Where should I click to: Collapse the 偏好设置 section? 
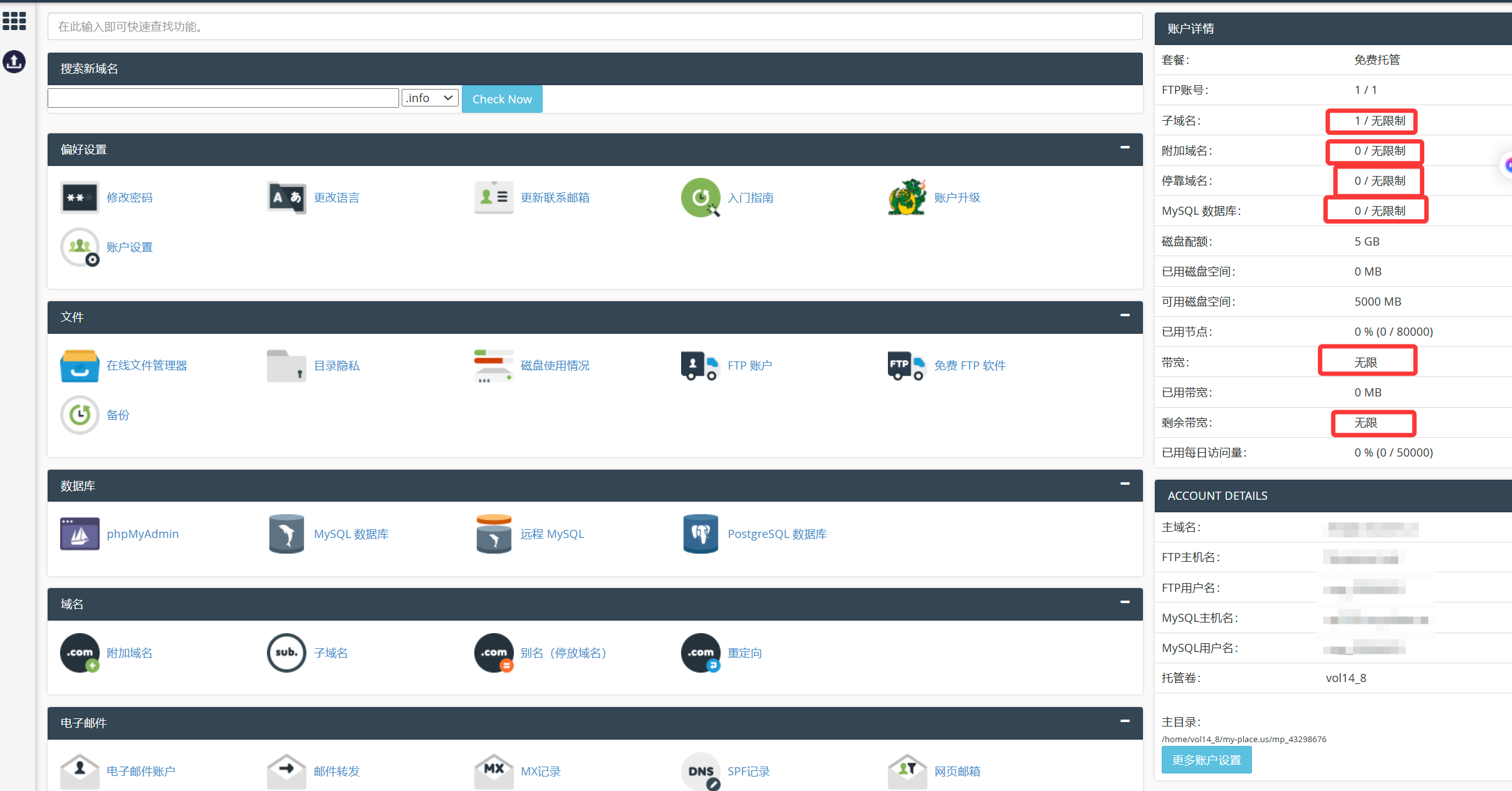click(x=1125, y=148)
